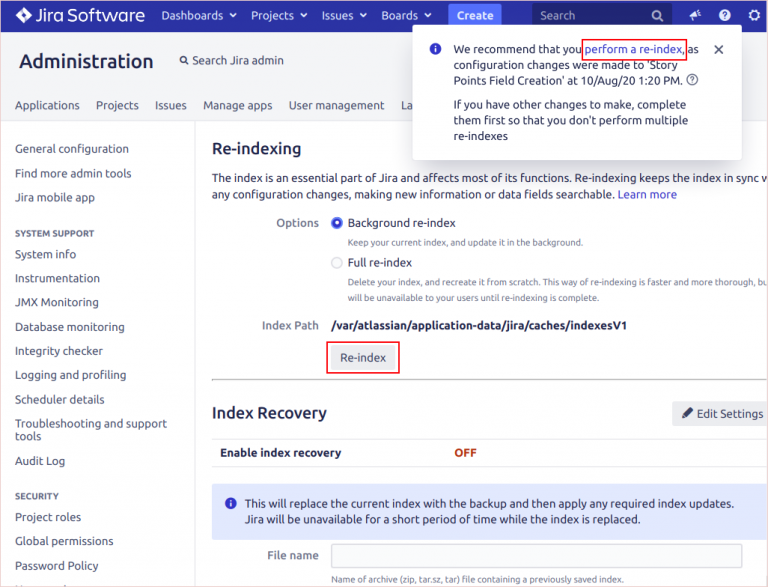This screenshot has height=587, width=768.
Task: Click the help icon after 1:20 PM
Action: point(692,80)
